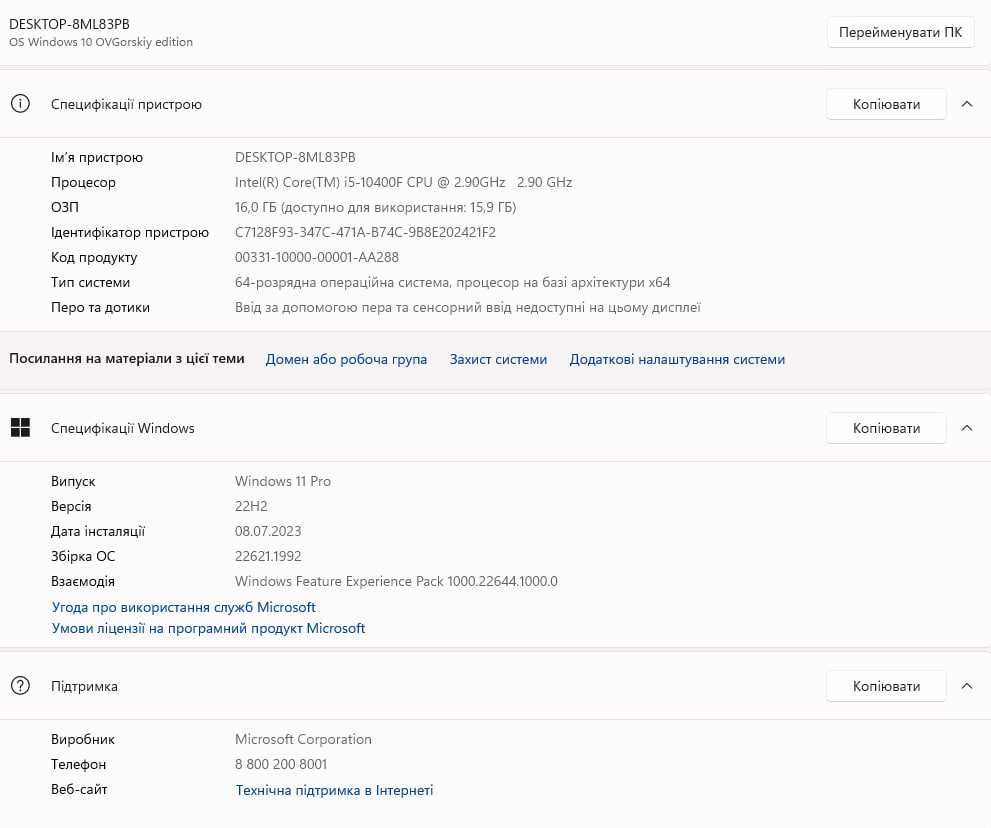Click the system type value 64-розрядна операційна система
This screenshot has width=991, height=828.
click(453, 283)
